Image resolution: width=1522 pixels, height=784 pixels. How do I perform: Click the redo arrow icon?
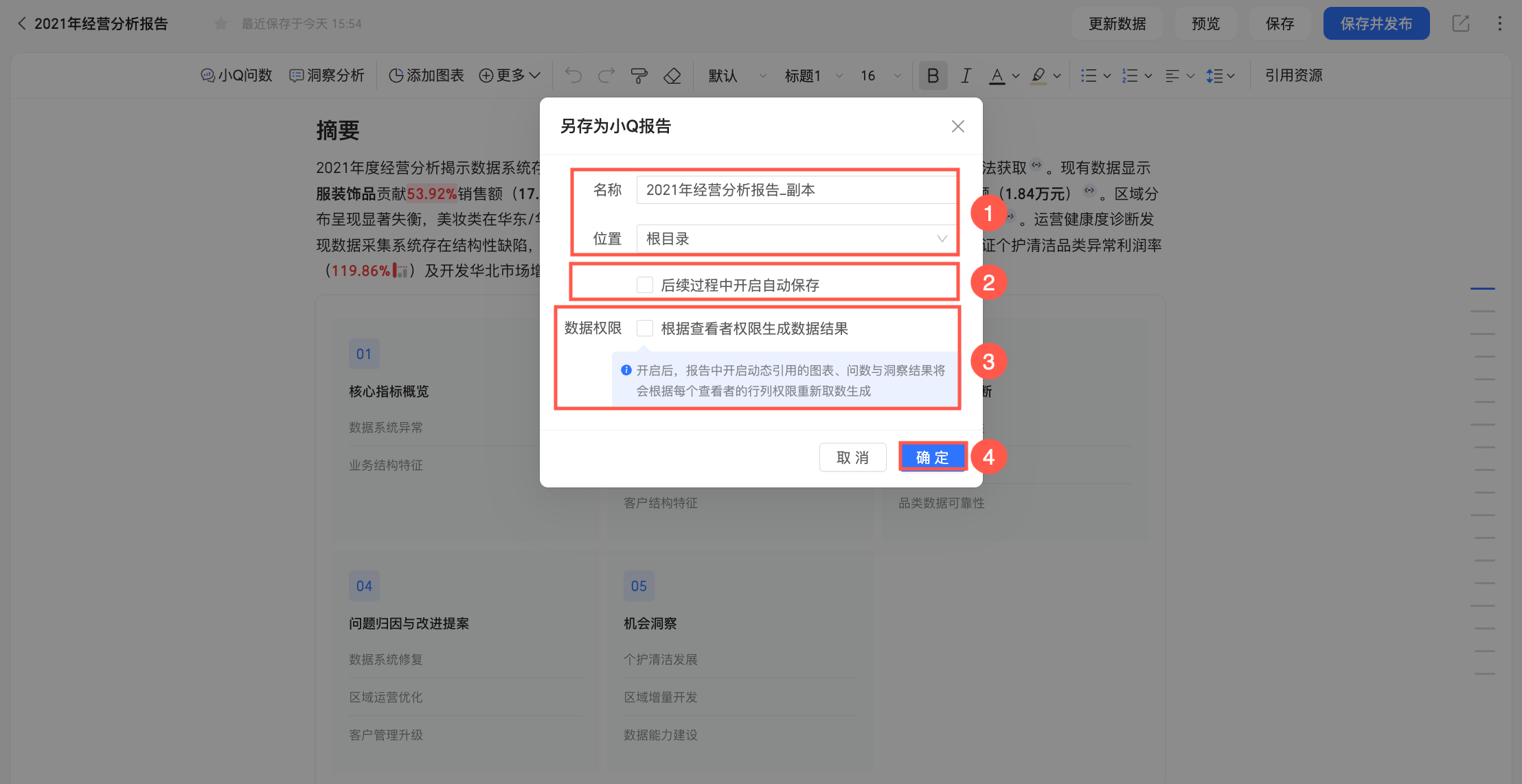pyautogui.click(x=606, y=76)
